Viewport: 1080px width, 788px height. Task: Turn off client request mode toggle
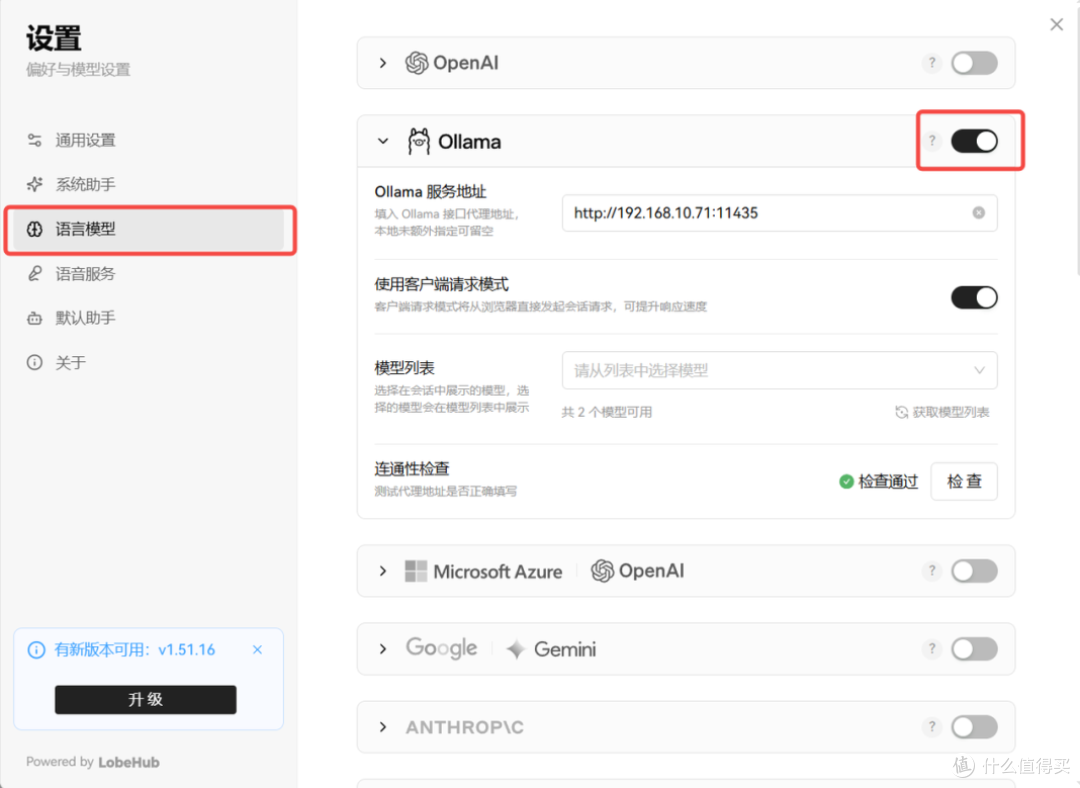point(974,298)
